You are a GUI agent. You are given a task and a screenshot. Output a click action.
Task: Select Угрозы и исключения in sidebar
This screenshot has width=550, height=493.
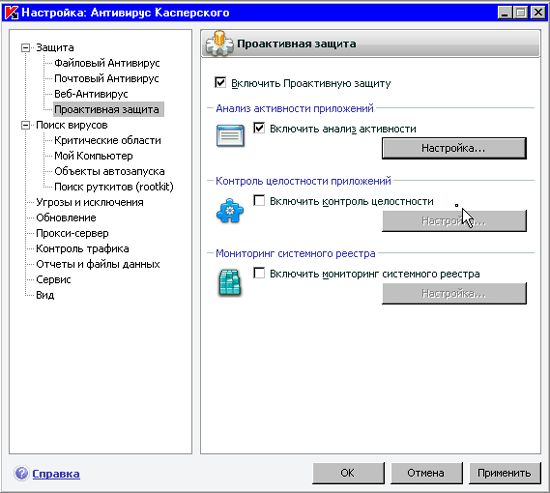[x=89, y=202]
